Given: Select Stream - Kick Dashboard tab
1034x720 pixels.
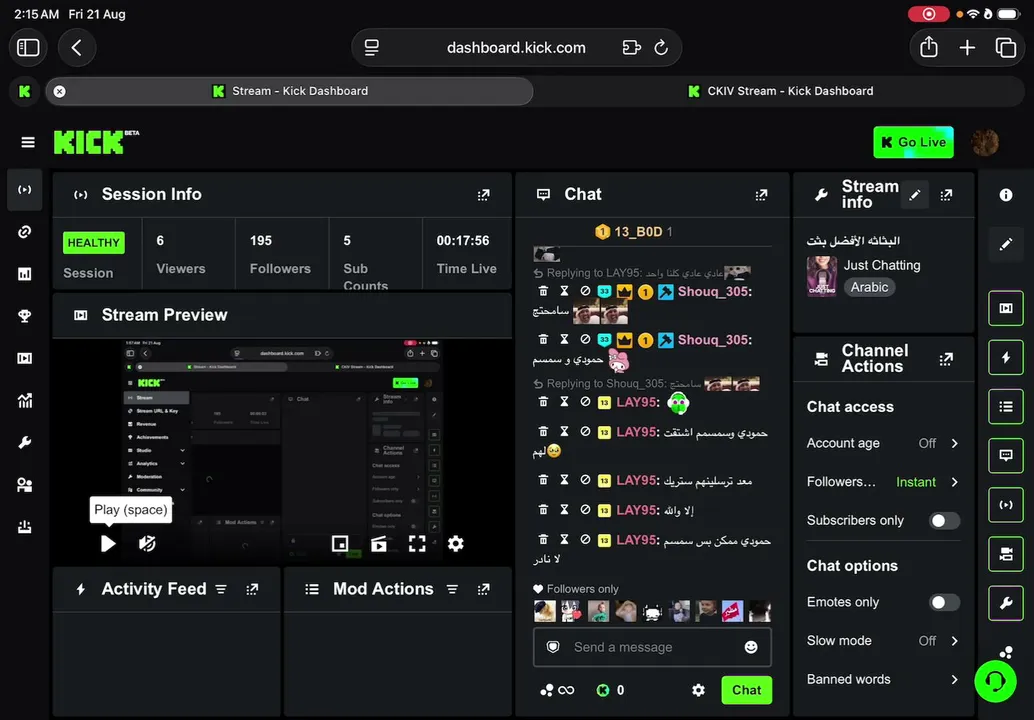Looking at the screenshot, I should [x=289, y=91].
